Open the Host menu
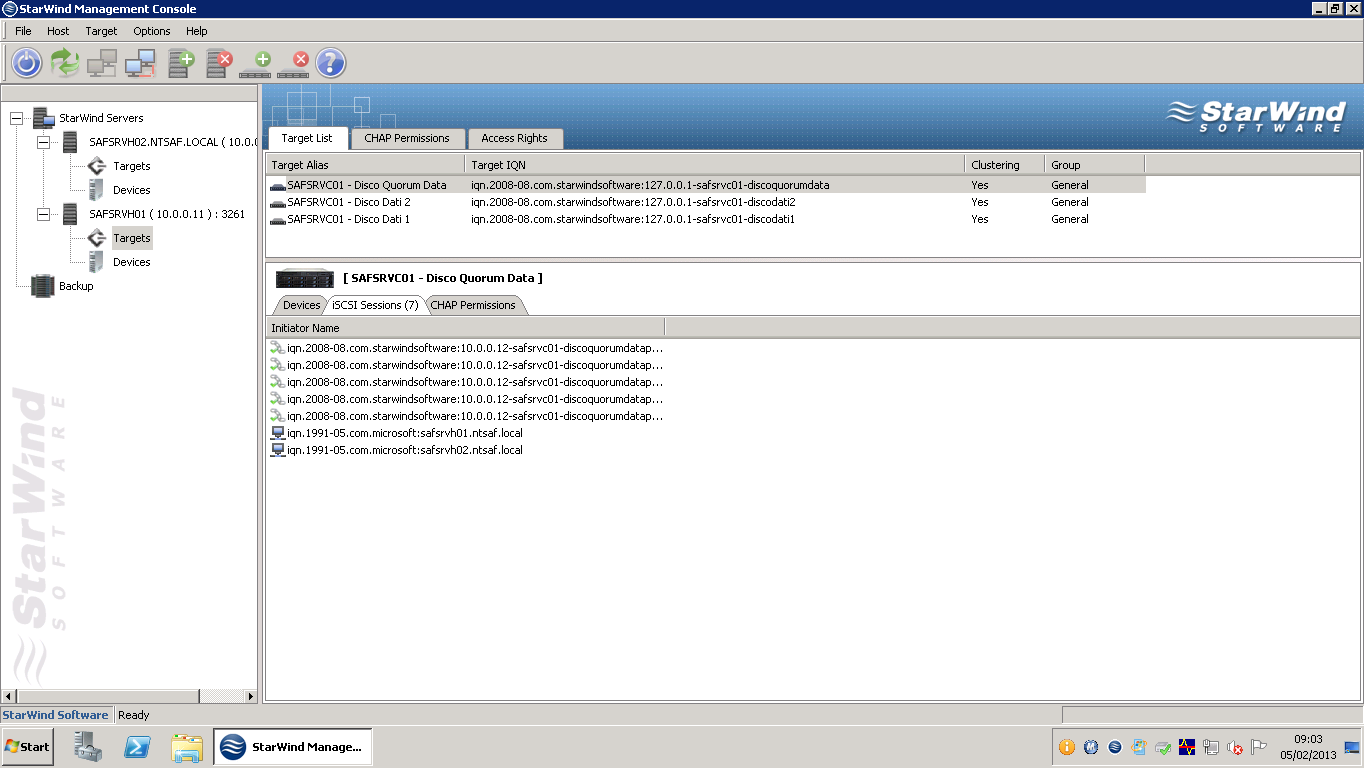 [58, 31]
